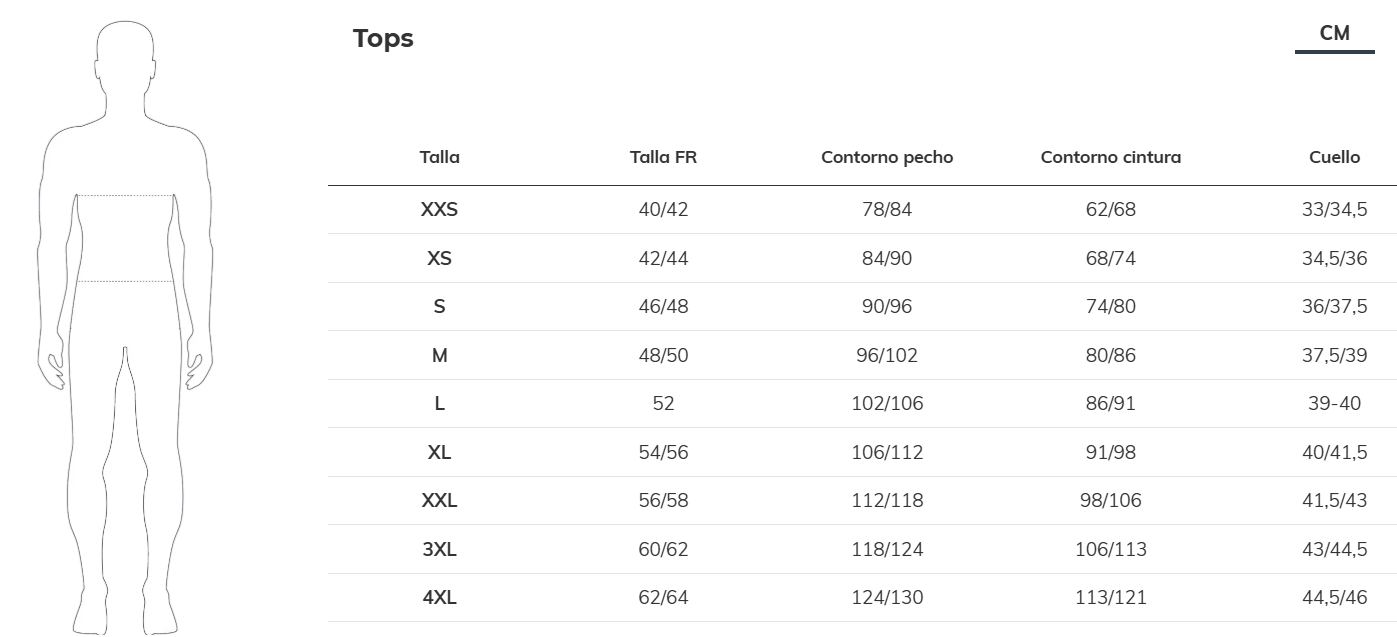Click the Contorno pecho column header
This screenshot has width=1397, height=637.
coord(887,157)
